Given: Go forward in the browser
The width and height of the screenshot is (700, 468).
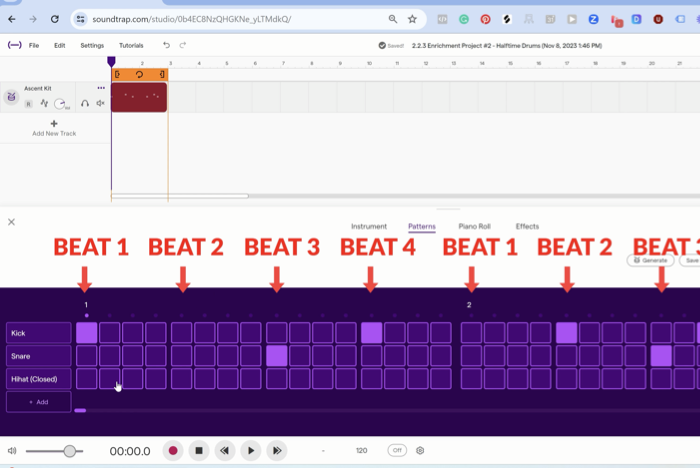Looking at the screenshot, I should (x=33, y=19).
